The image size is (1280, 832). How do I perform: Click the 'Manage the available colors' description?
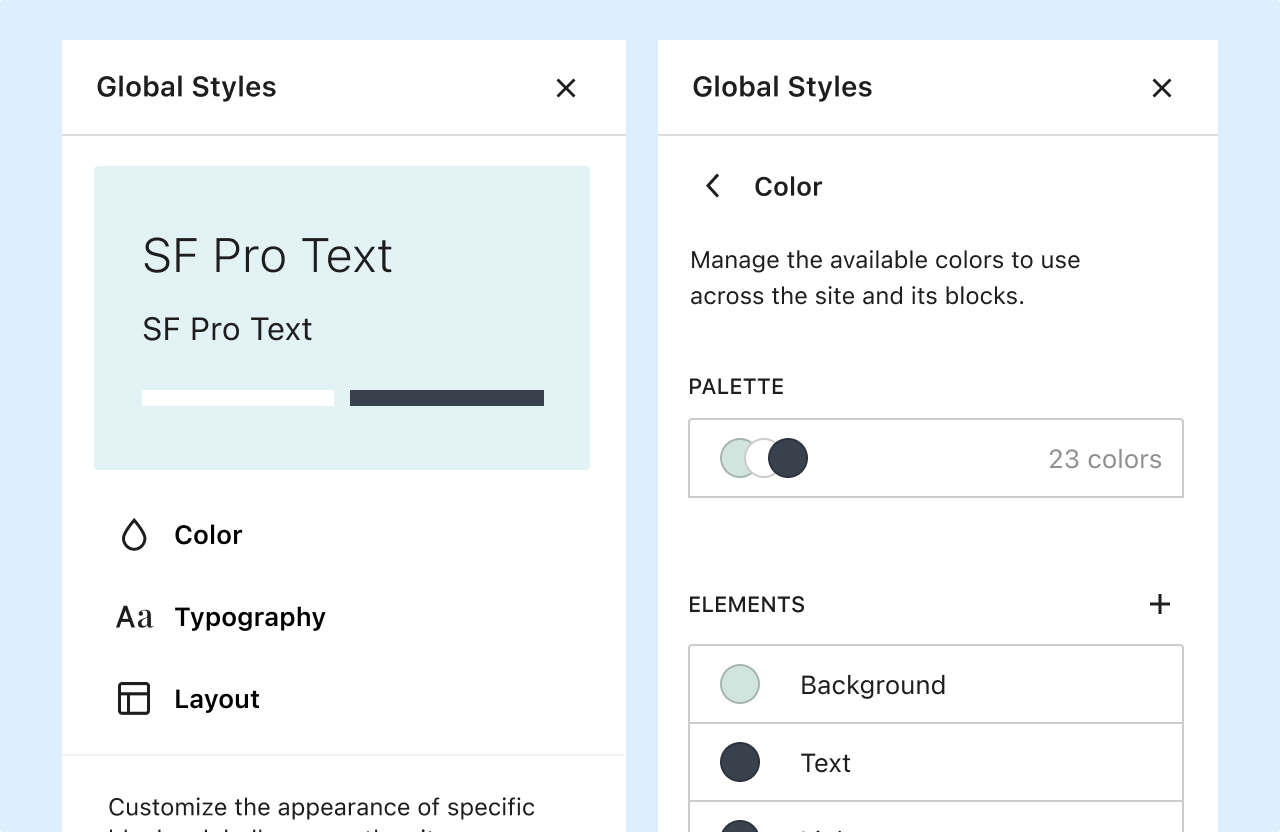click(x=885, y=278)
